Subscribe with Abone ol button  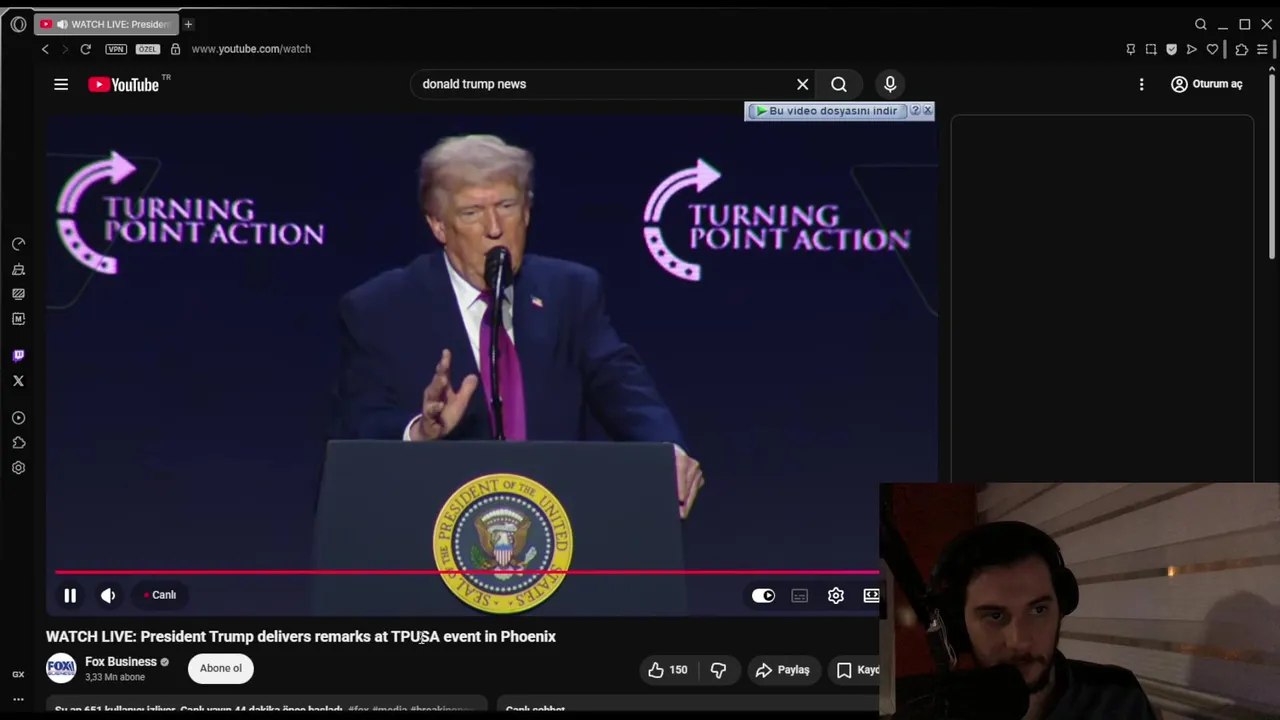(x=221, y=668)
